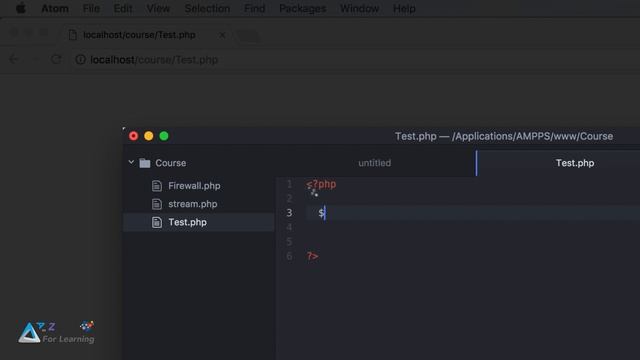Click line number 3 in gutter
Viewport: 640px width, 360px height.
pyautogui.click(x=289, y=213)
